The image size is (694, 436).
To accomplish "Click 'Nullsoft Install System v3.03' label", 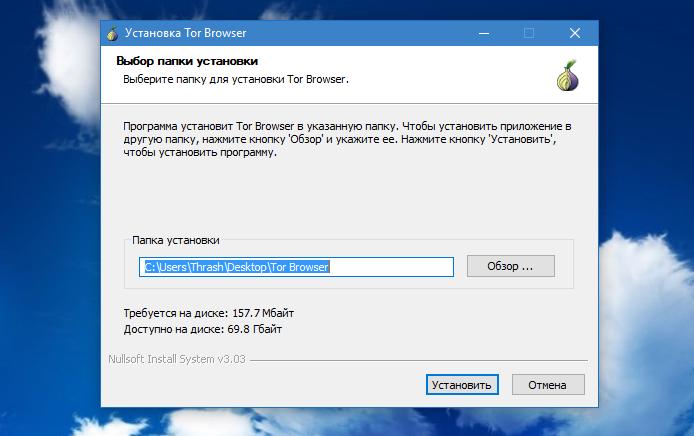I will (x=177, y=359).
